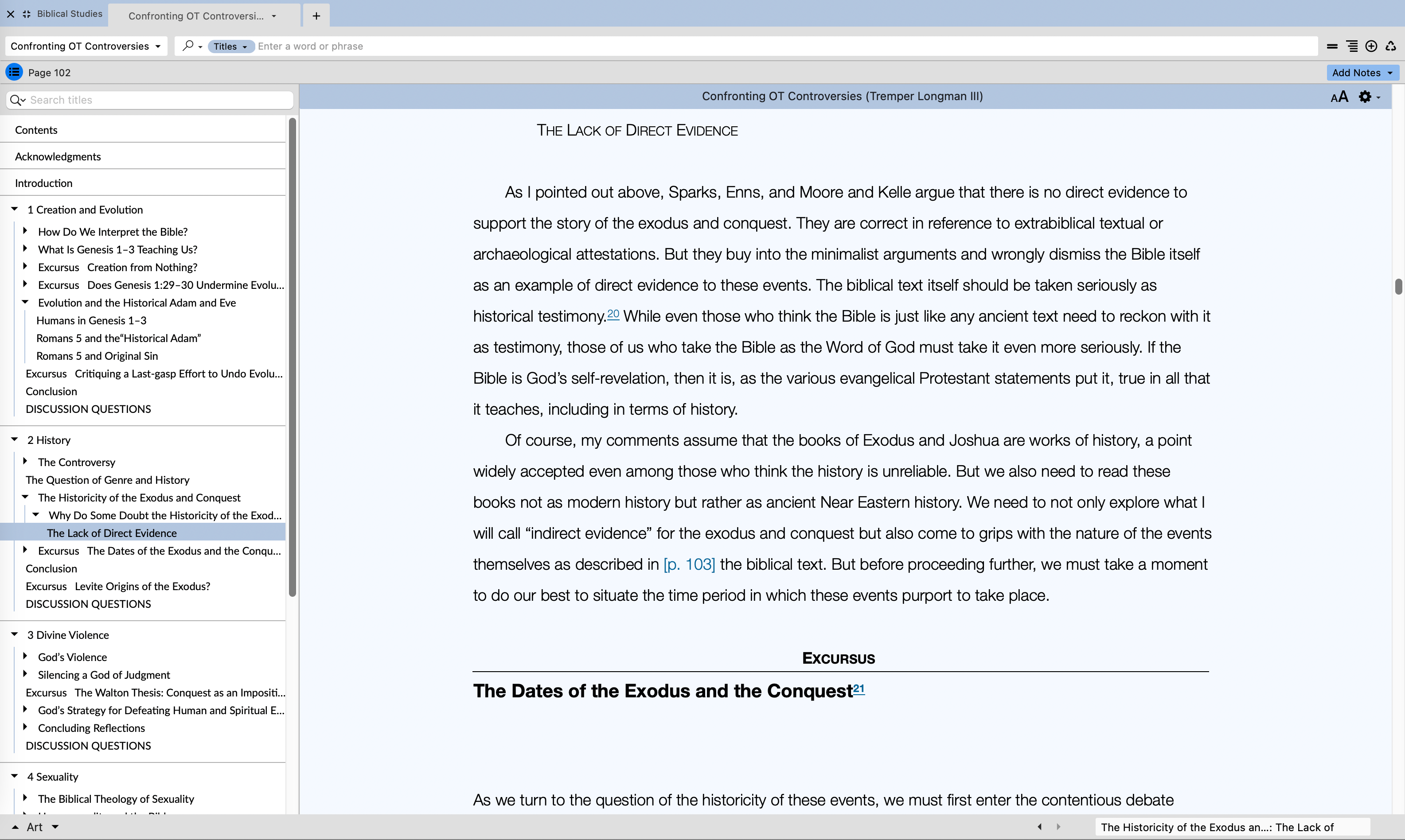The height and width of the screenshot is (840, 1405).
Task: Open the Art dropdown arrow
Action: click(x=55, y=827)
